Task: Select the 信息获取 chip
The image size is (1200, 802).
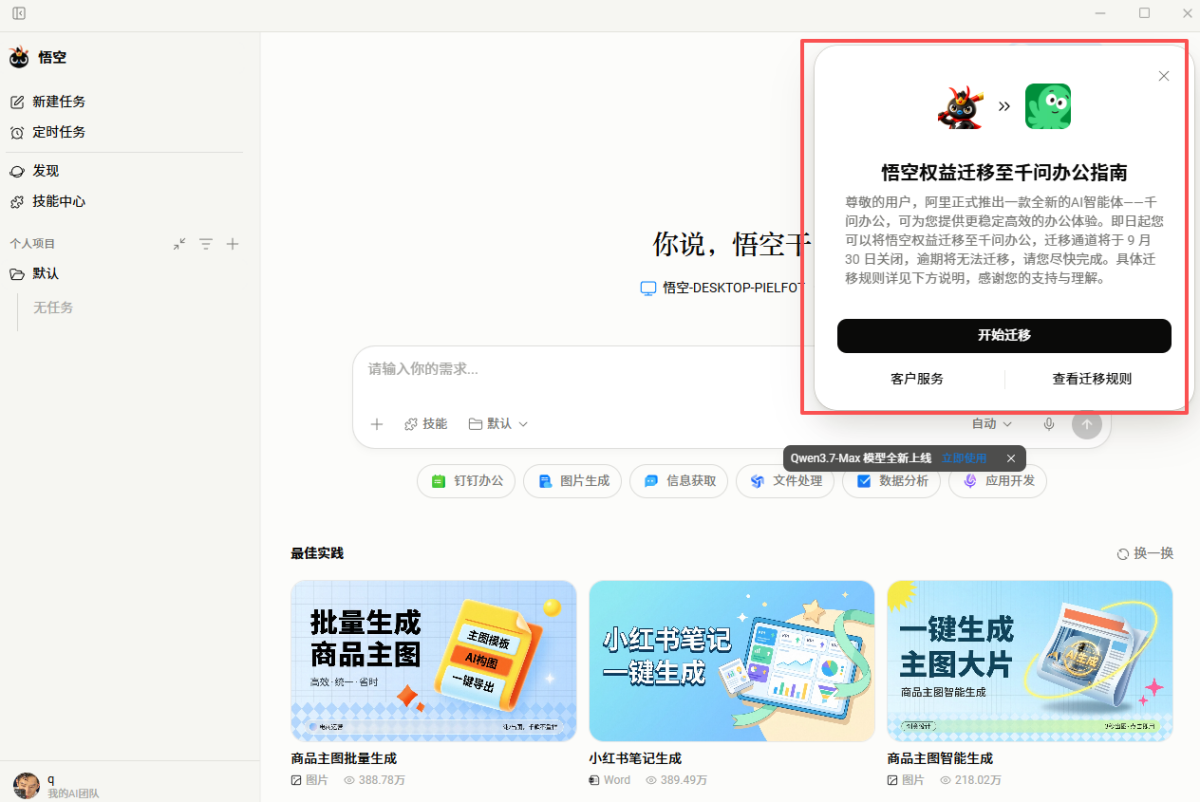Action: [679, 481]
